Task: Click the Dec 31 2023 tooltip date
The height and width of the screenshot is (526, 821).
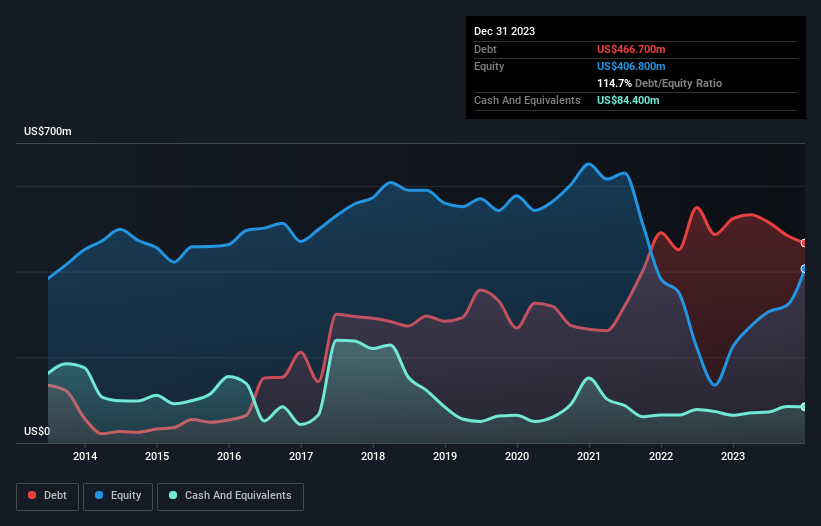Action: [x=504, y=31]
